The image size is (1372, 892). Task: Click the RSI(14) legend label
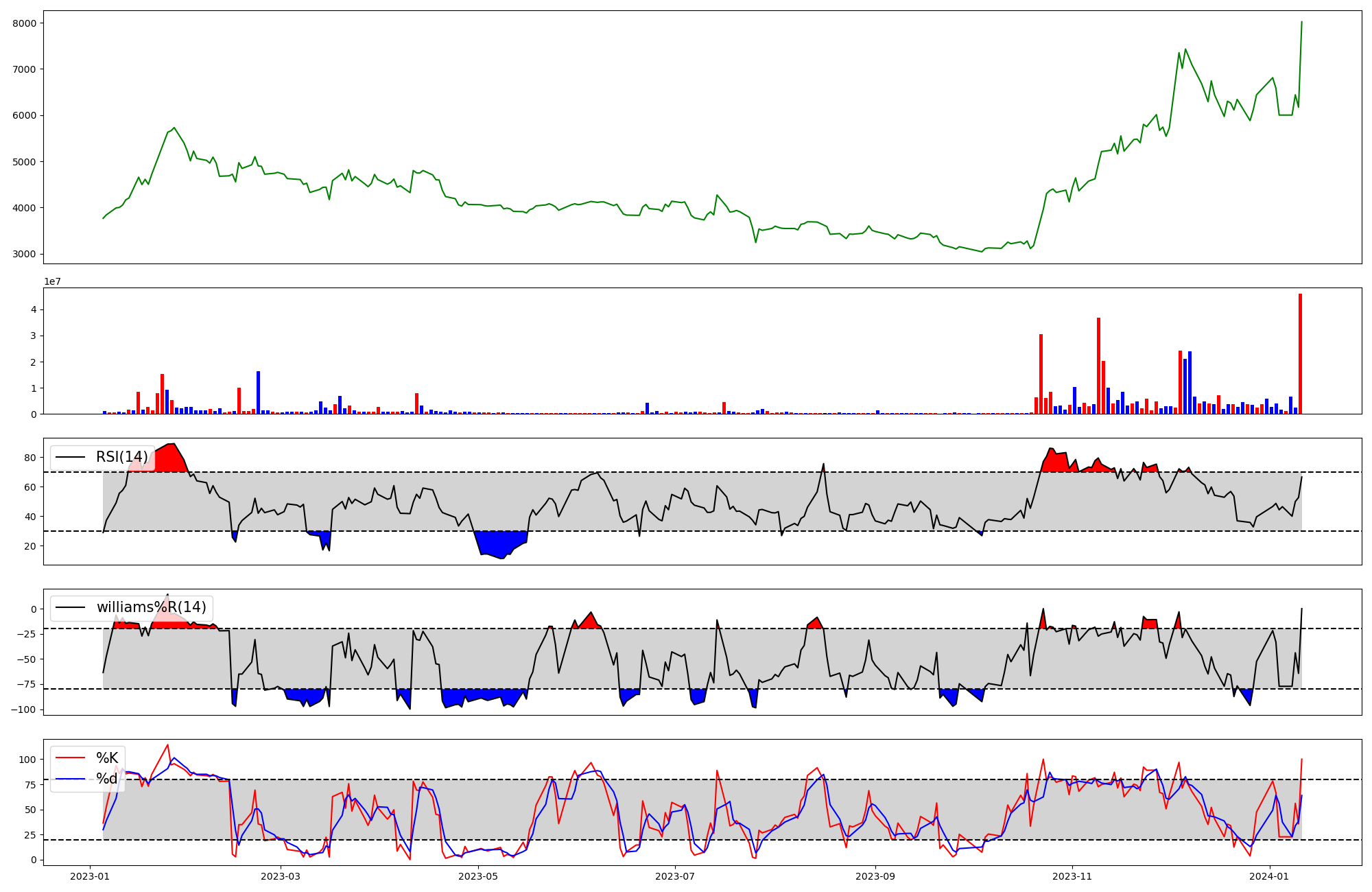[x=121, y=458]
